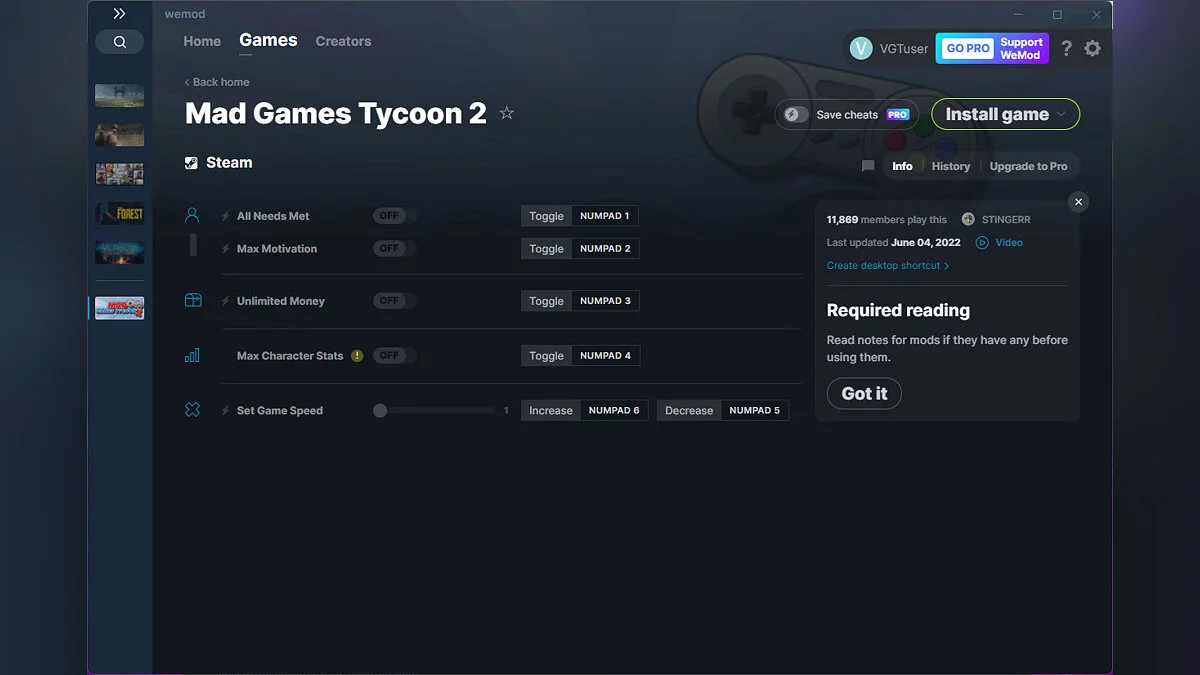The width and height of the screenshot is (1200, 675).
Task: Click the game speed cross icon
Action: pyautogui.click(x=192, y=409)
